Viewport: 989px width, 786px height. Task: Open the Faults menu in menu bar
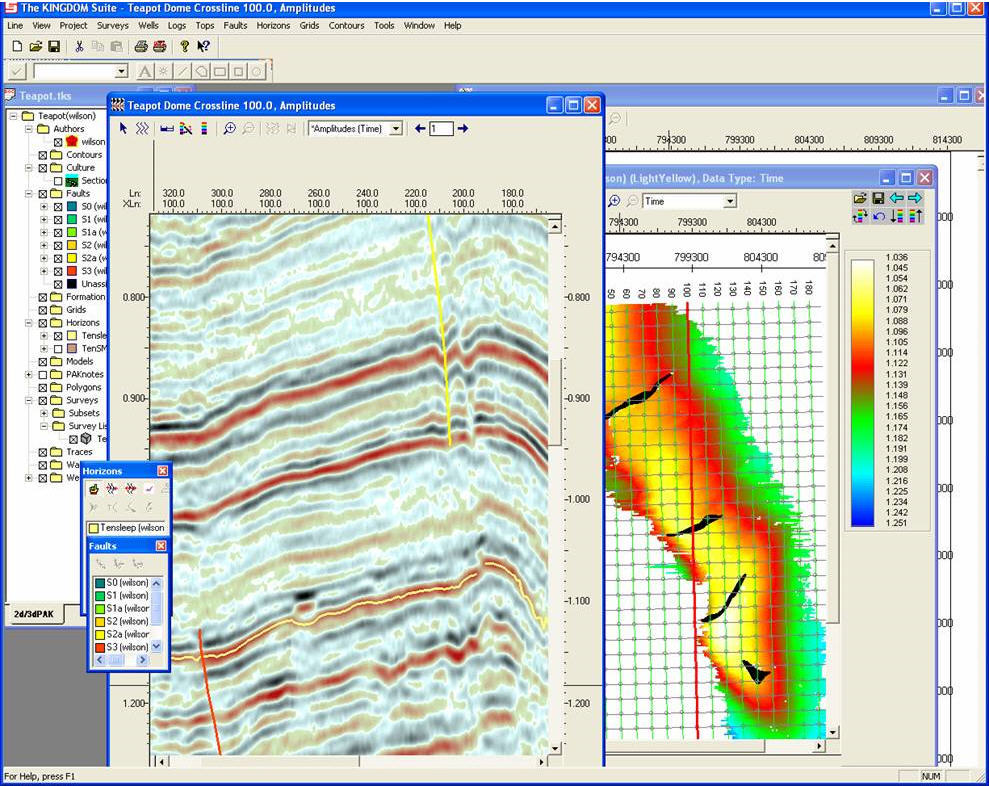click(235, 25)
